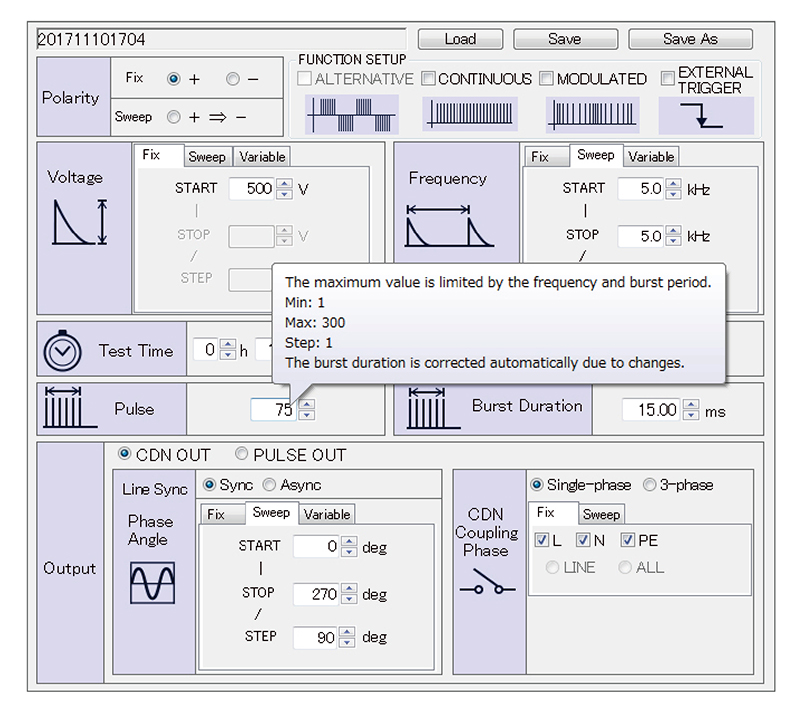Switch to the Voltage Sweep tab
This screenshot has width=800, height=703.
tap(207, 157)
